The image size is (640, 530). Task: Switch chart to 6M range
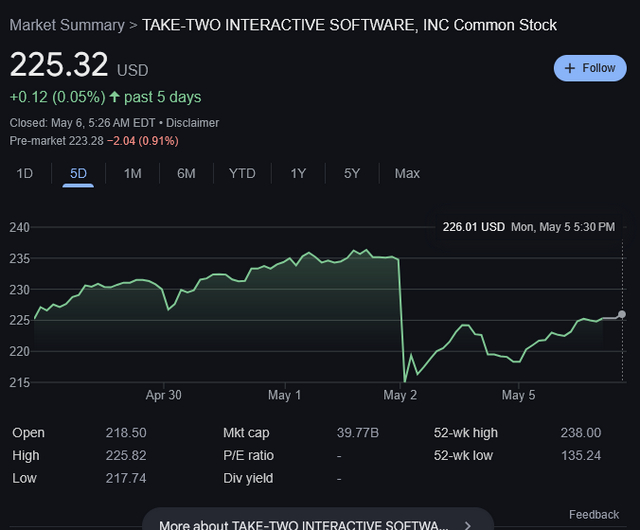[x=186, y=174]
